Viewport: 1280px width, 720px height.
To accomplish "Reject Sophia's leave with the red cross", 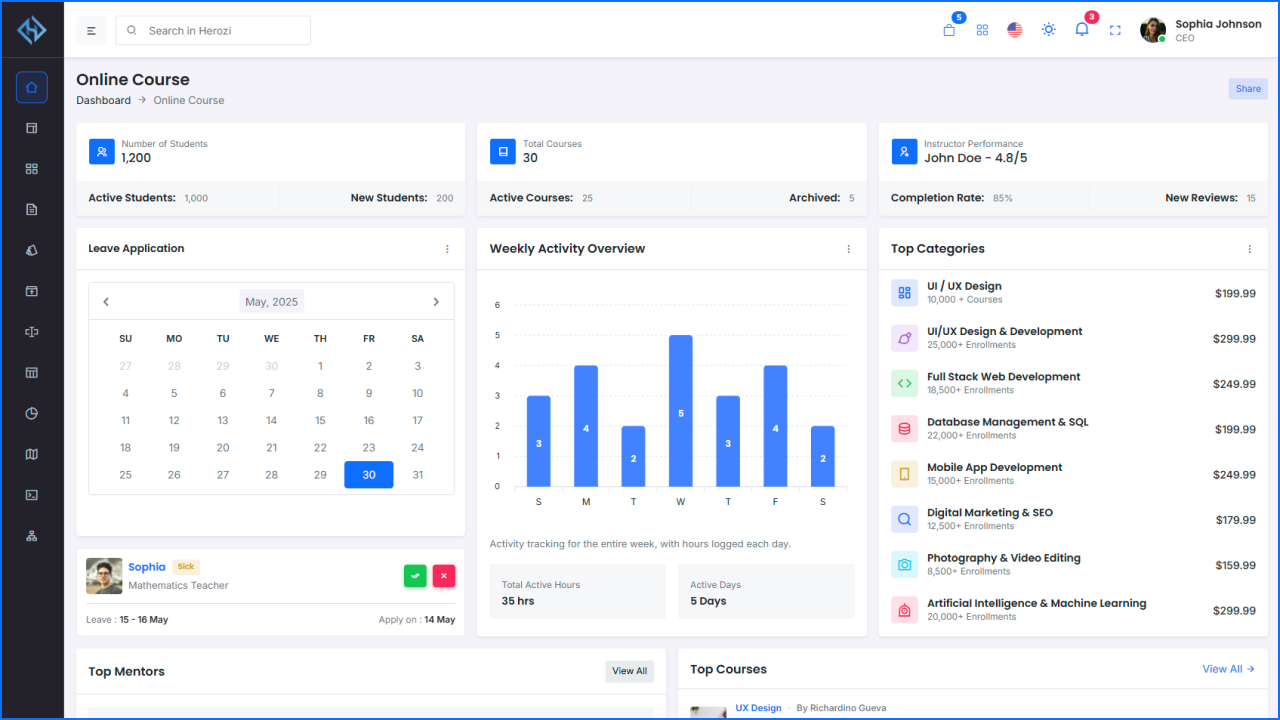I will [x=443, y=576].
